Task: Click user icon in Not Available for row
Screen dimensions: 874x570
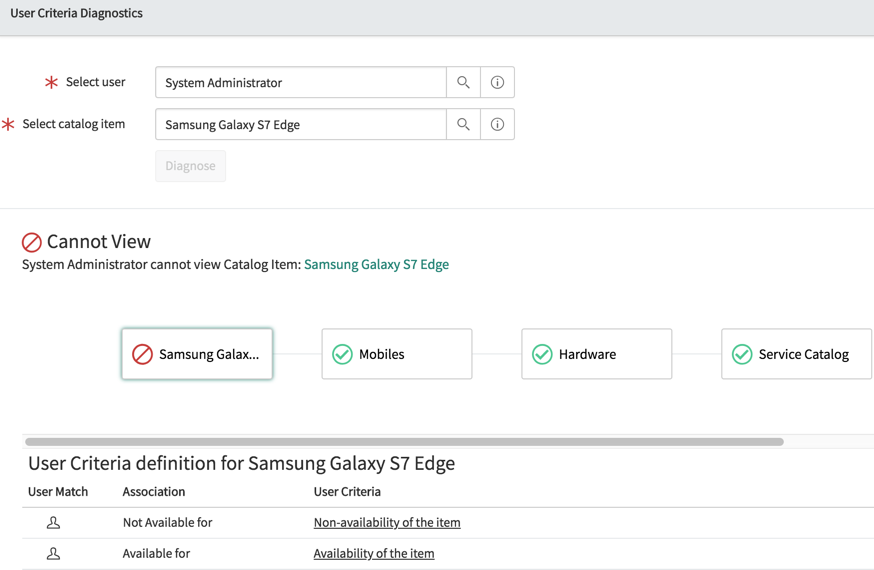Action: point(54,523)
